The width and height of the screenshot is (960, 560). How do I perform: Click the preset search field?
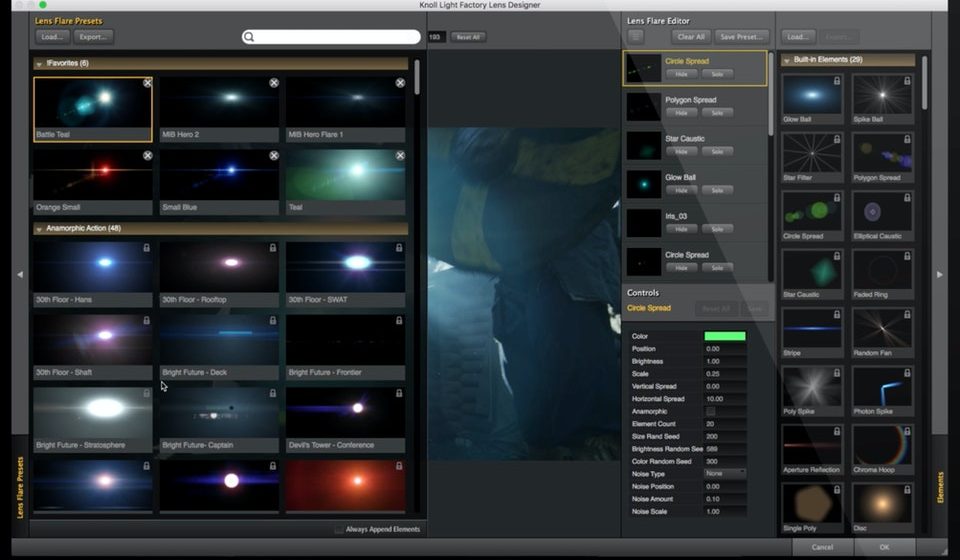tap(331, 37)
